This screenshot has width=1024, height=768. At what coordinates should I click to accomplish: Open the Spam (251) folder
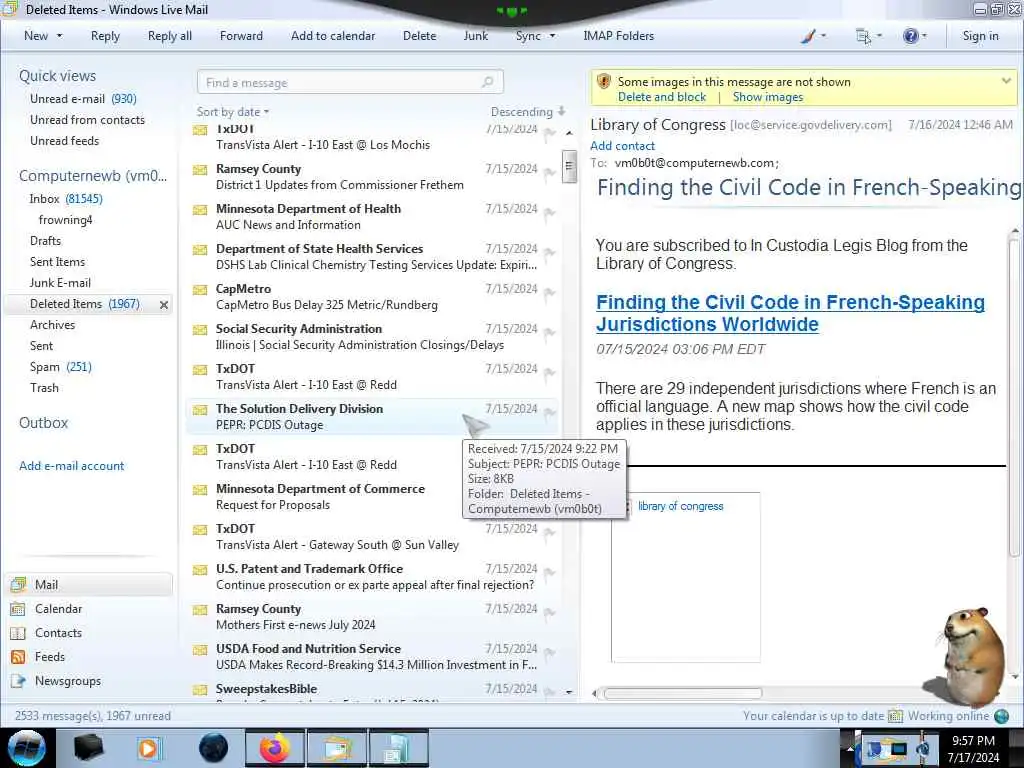[x=61, y=367]
